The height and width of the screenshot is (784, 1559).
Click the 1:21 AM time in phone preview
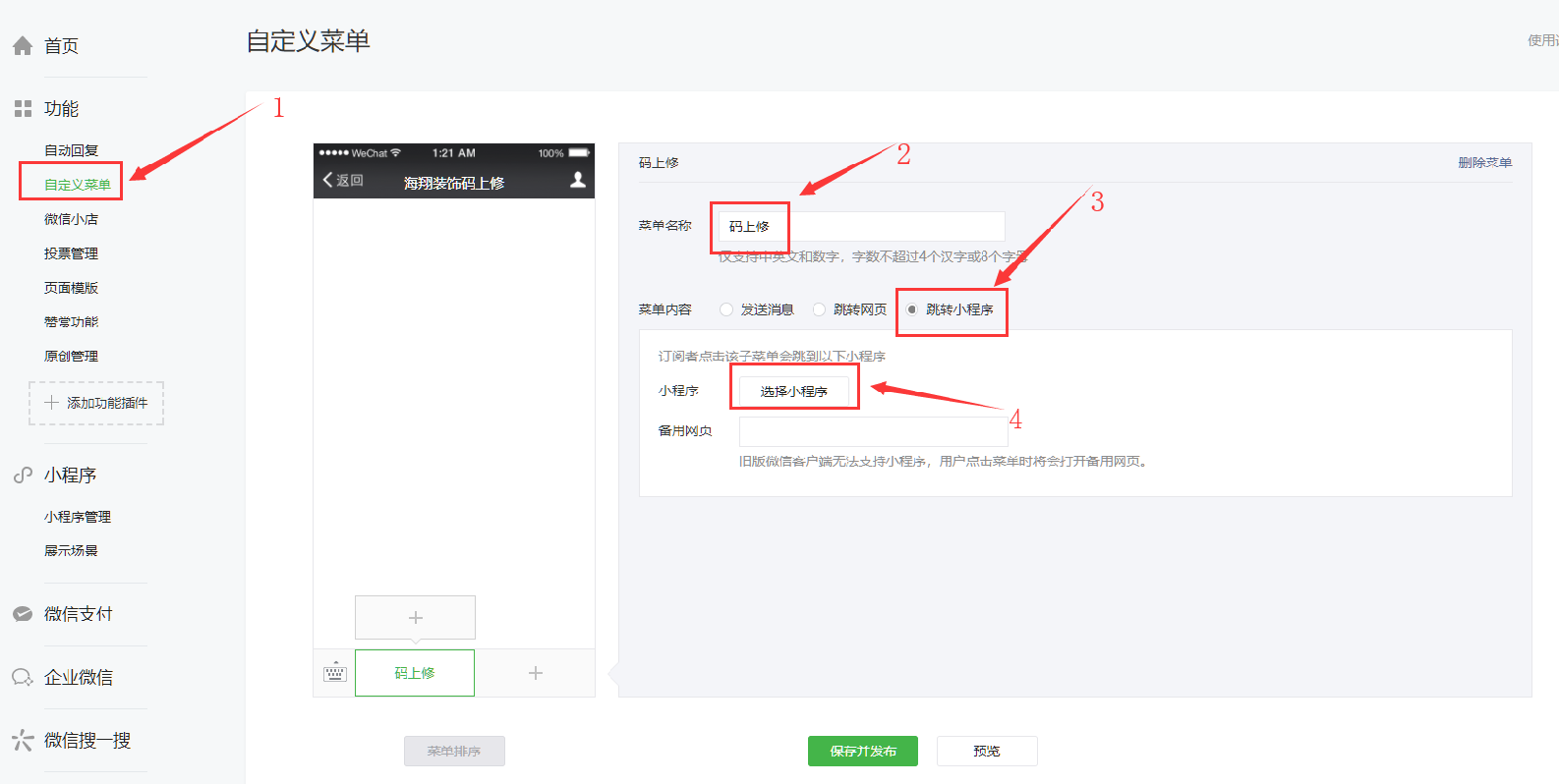pyautogui.click(x=454, y=153)
